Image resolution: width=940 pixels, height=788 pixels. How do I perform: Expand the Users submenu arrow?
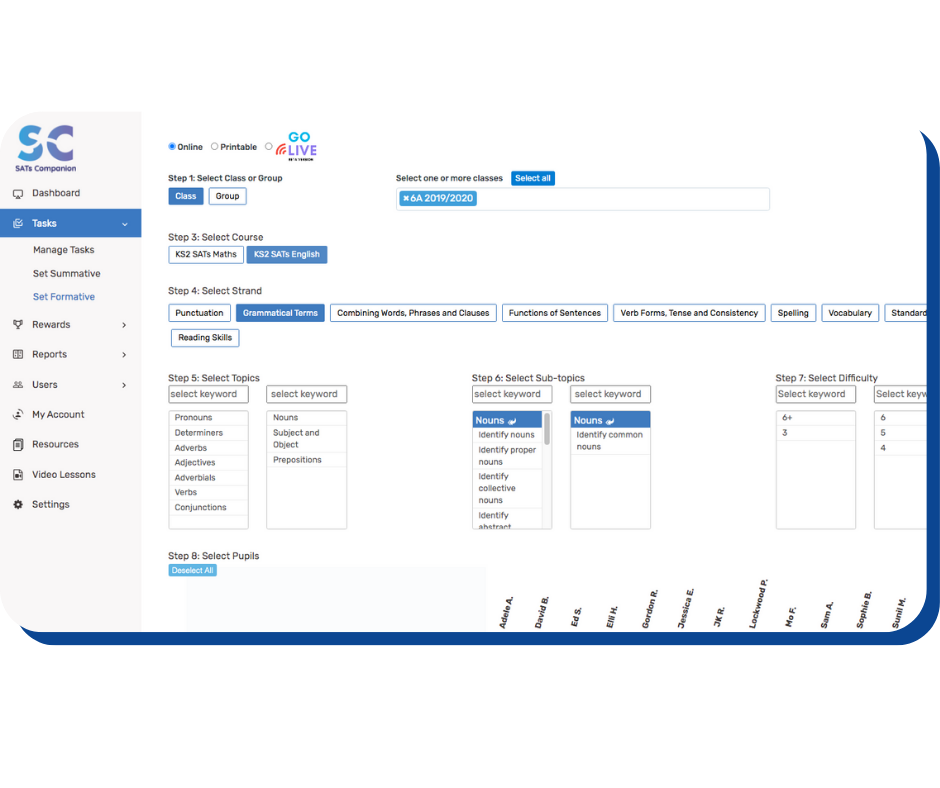tap(124, 384)
